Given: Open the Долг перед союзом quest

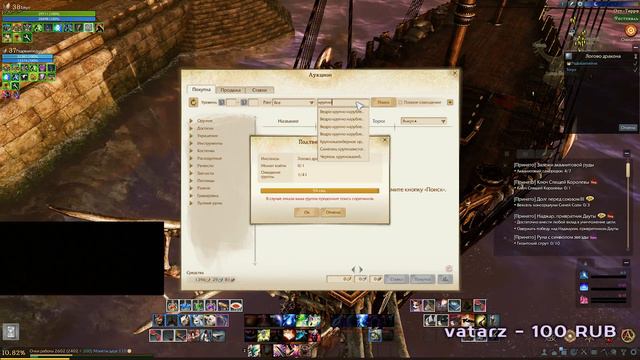Looking at the screenshot, I should [x=549, y=199].
